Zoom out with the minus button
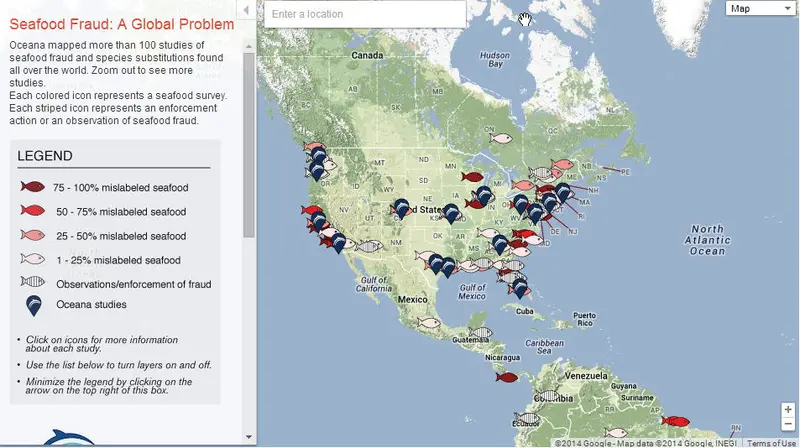Viewport: 800px width, 448px height. pyautogui.click(x=788, y=424)
